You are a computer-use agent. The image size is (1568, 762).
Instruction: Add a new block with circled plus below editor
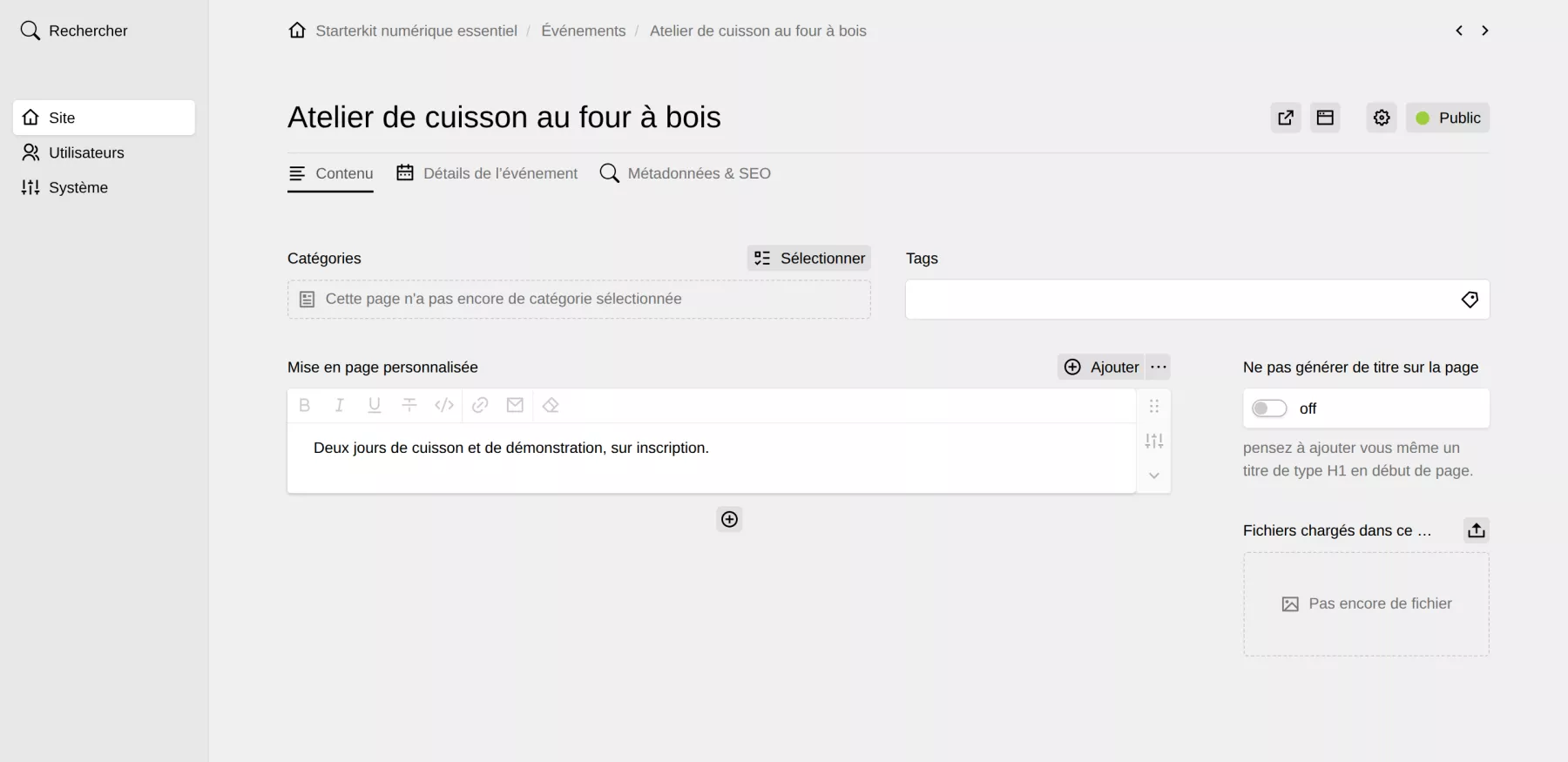tap(730, 520)
